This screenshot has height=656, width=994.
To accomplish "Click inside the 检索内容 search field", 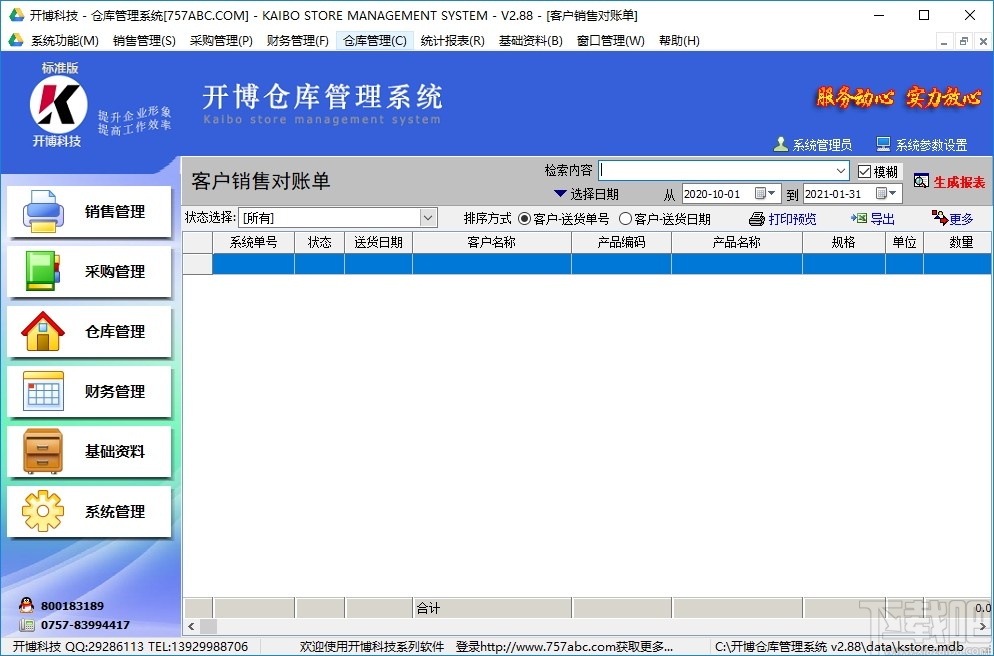I will tap(722, 170).
